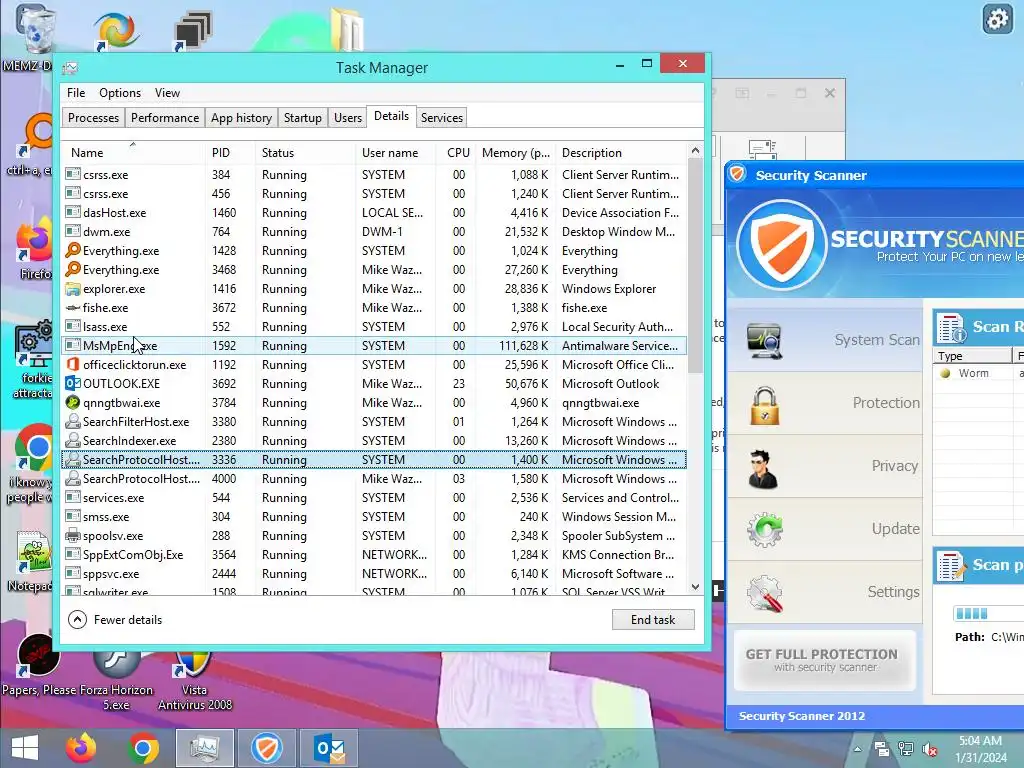Click the Security Scanner taskbar shield icon
The width and height of the screenshot is (1024, 768).
(266, 748)
